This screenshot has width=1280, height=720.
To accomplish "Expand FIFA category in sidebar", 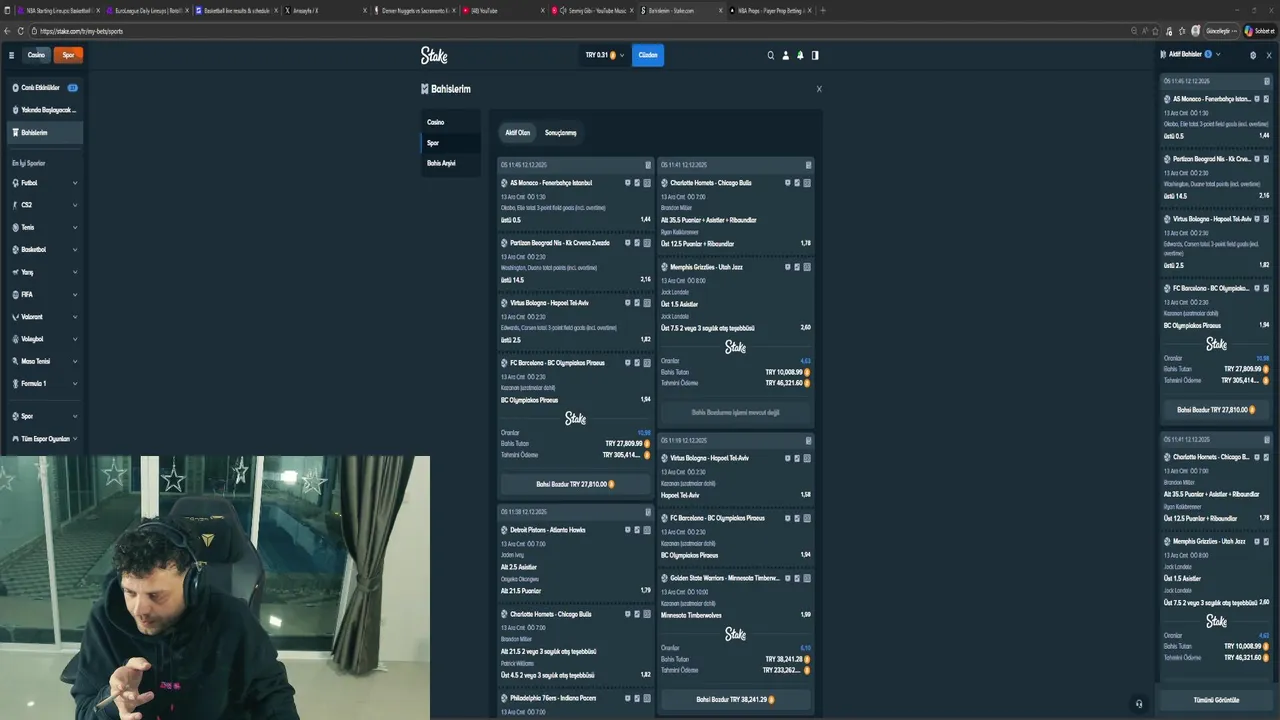I will pyautogui.click(x=75, y=294).
